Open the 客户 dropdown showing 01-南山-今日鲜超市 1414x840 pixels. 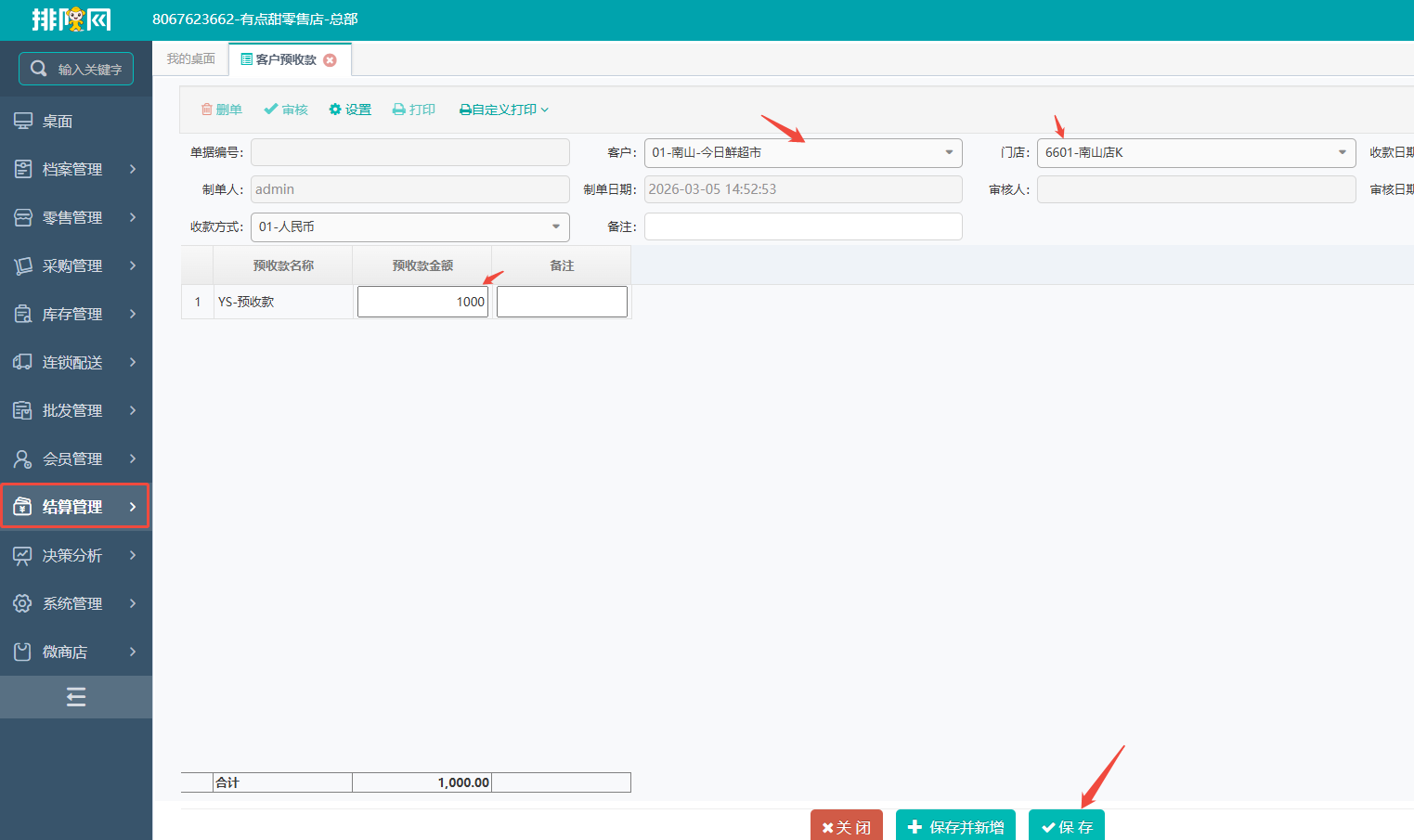tap(803, 152)
